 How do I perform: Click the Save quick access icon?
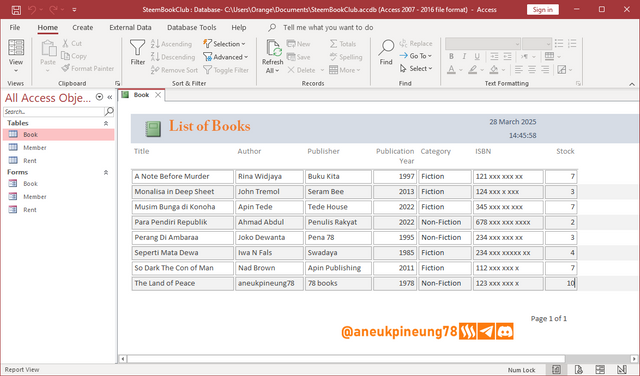tap(16, 10)
